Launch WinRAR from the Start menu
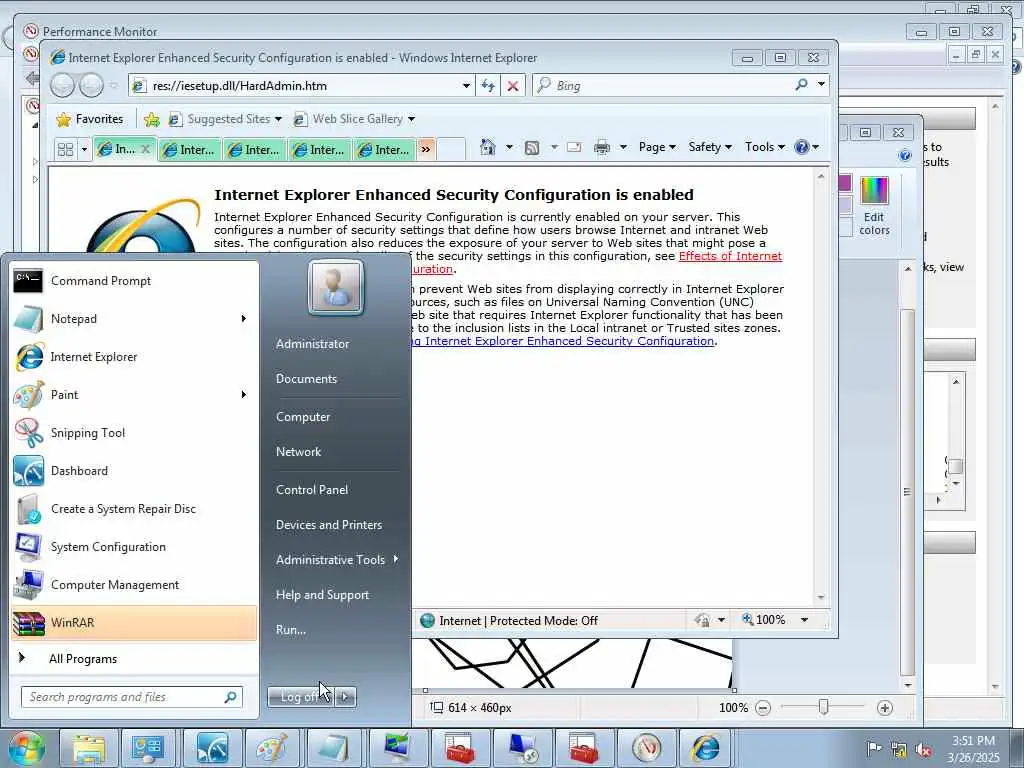The height and width of the screenshot is (768, 1024). (x=134, y=622)
